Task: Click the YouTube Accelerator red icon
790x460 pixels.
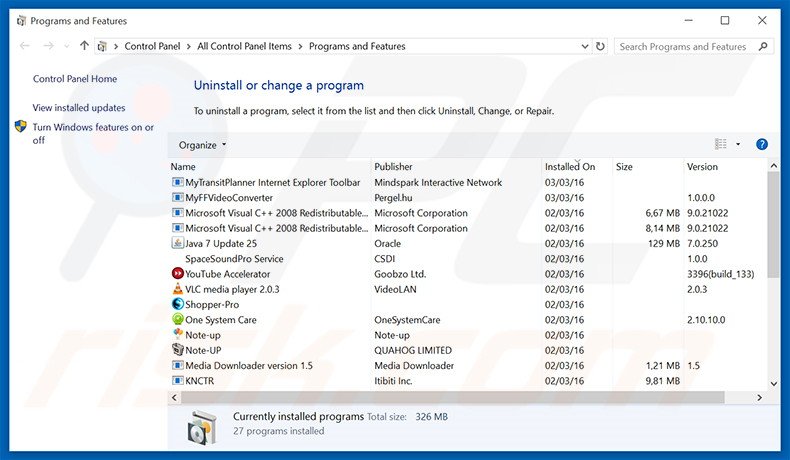Action: pos(177,274)
